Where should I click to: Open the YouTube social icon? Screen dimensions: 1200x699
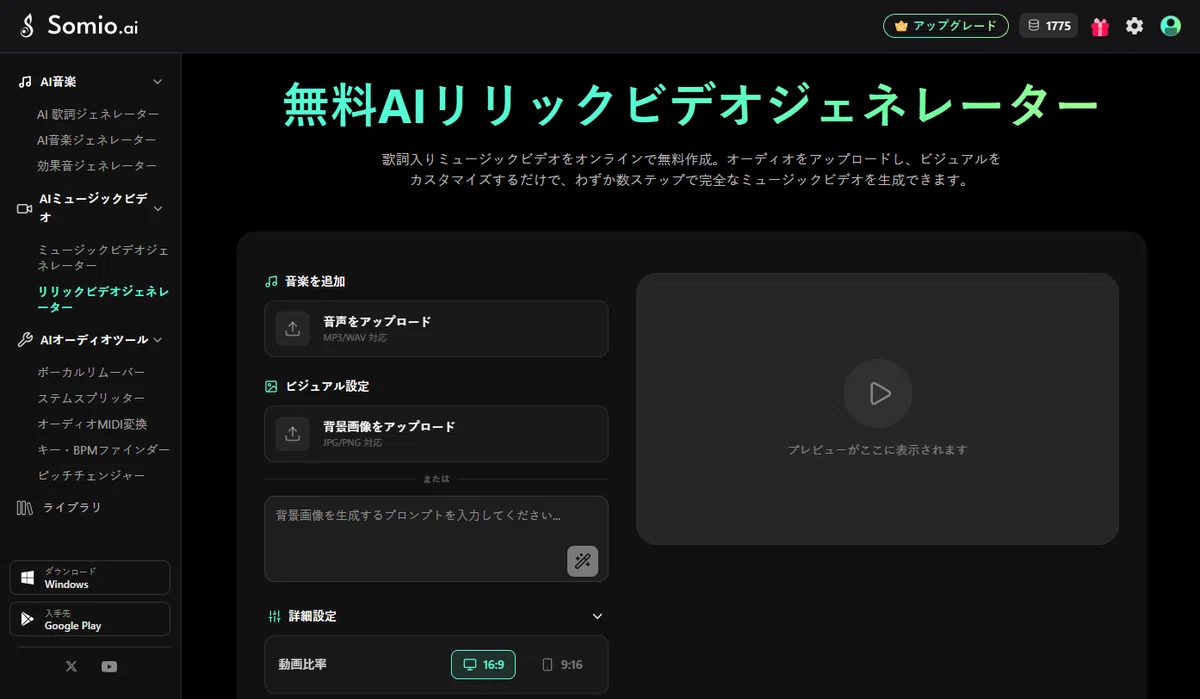pyautogui.click(x=109, y=666)
